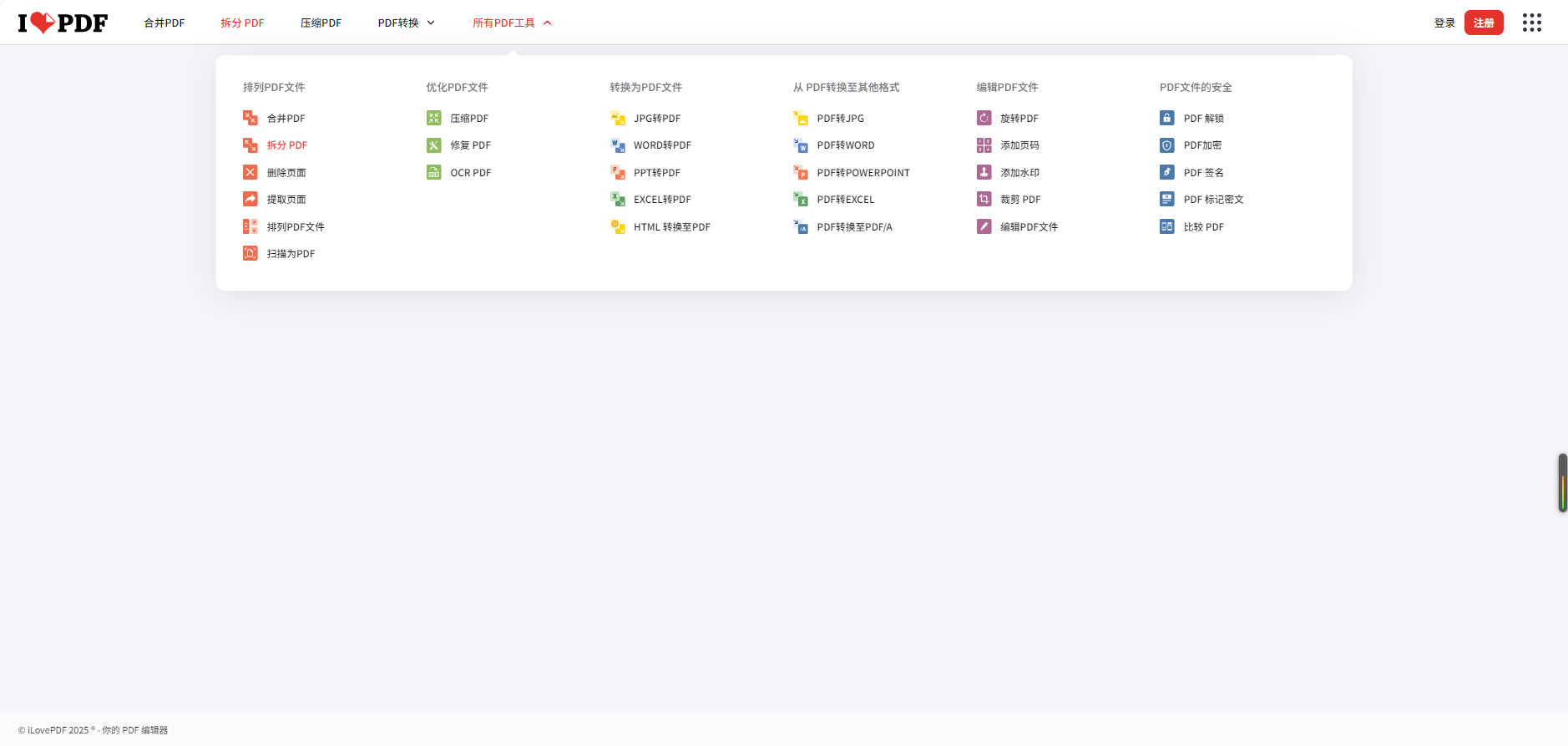Image resolution: width=1568 pixels, height=746 pixels.
Task: Collapse the 所有PDF工具 dropdown menu
Action: tap(512, 23)
